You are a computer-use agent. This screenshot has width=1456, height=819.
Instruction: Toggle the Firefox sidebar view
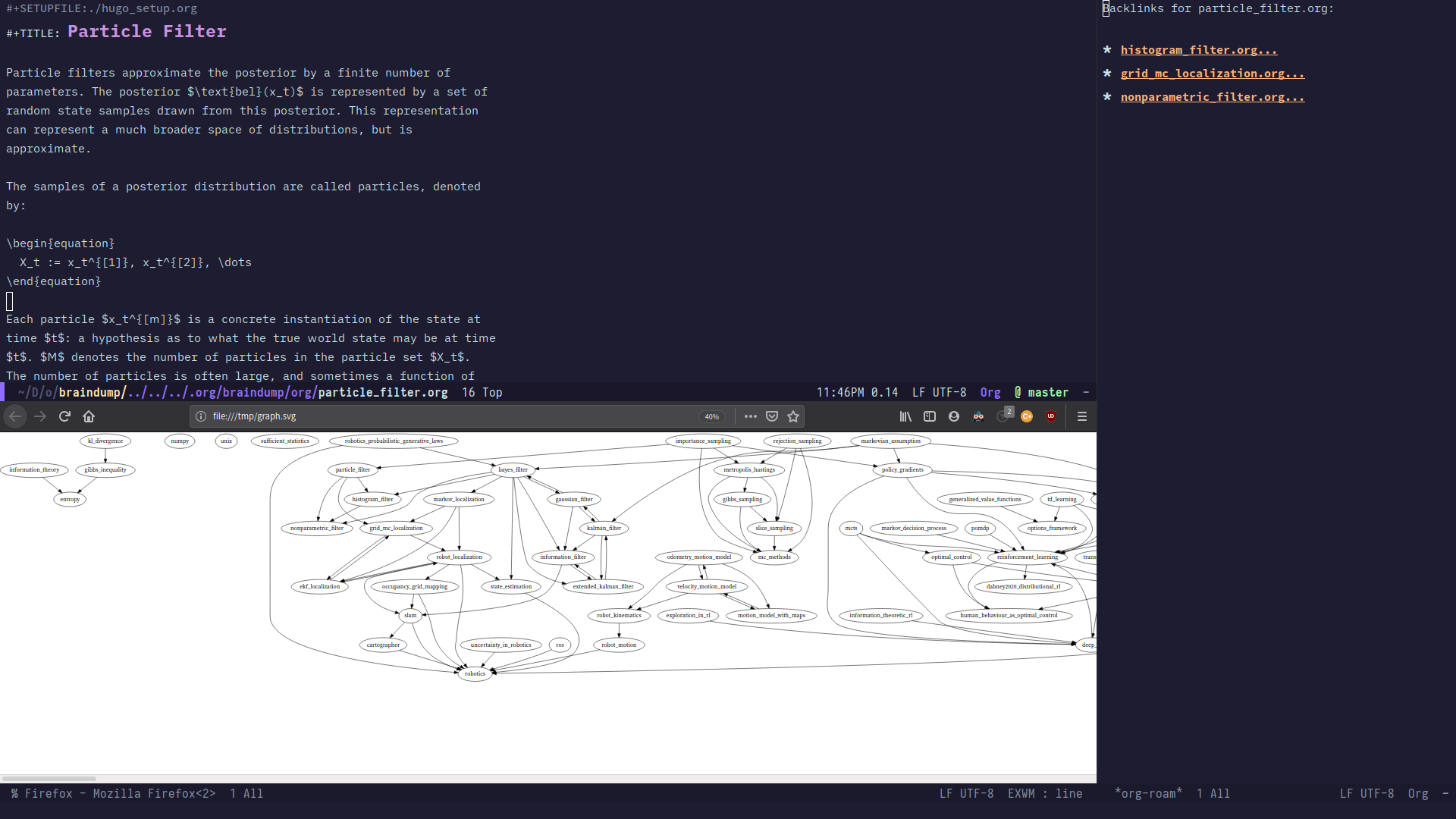coord(930,416)
